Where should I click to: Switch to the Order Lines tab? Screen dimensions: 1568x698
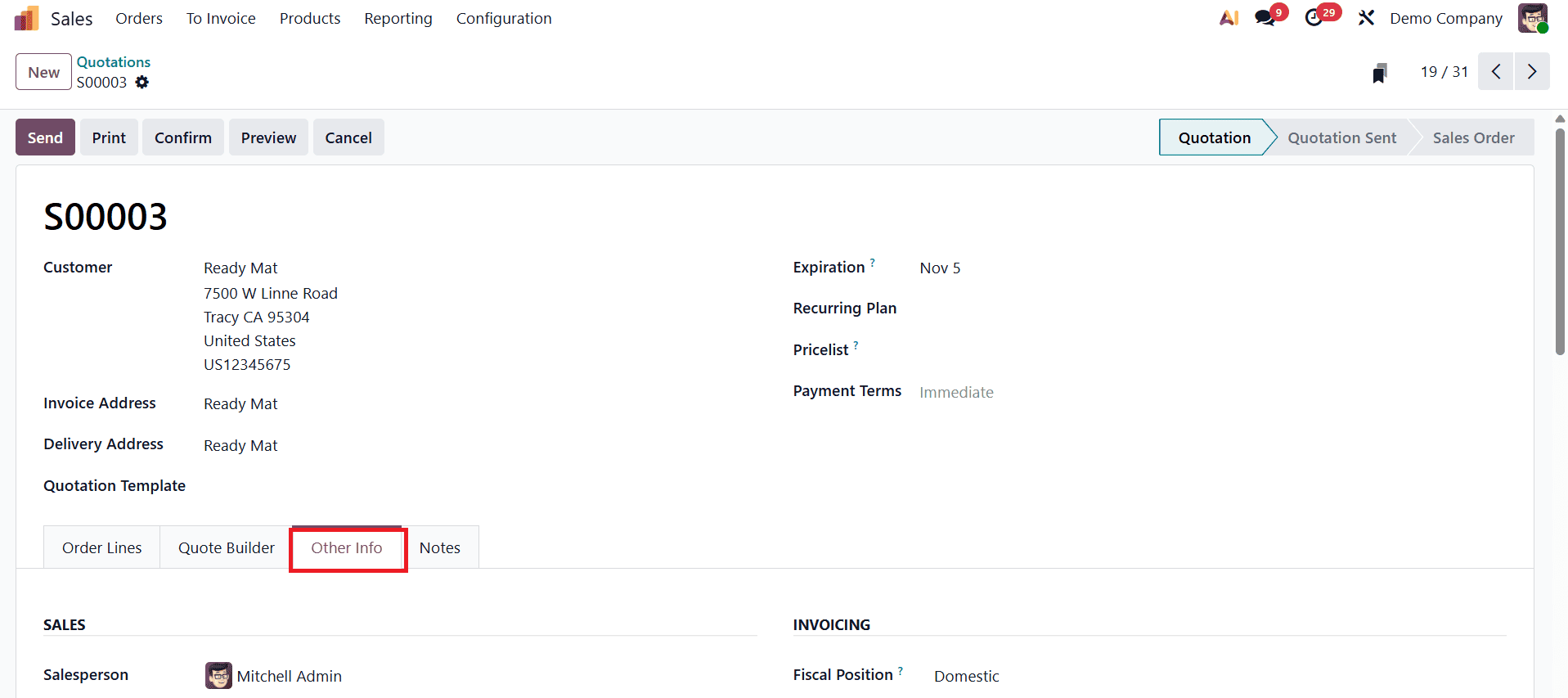point(102,547)
